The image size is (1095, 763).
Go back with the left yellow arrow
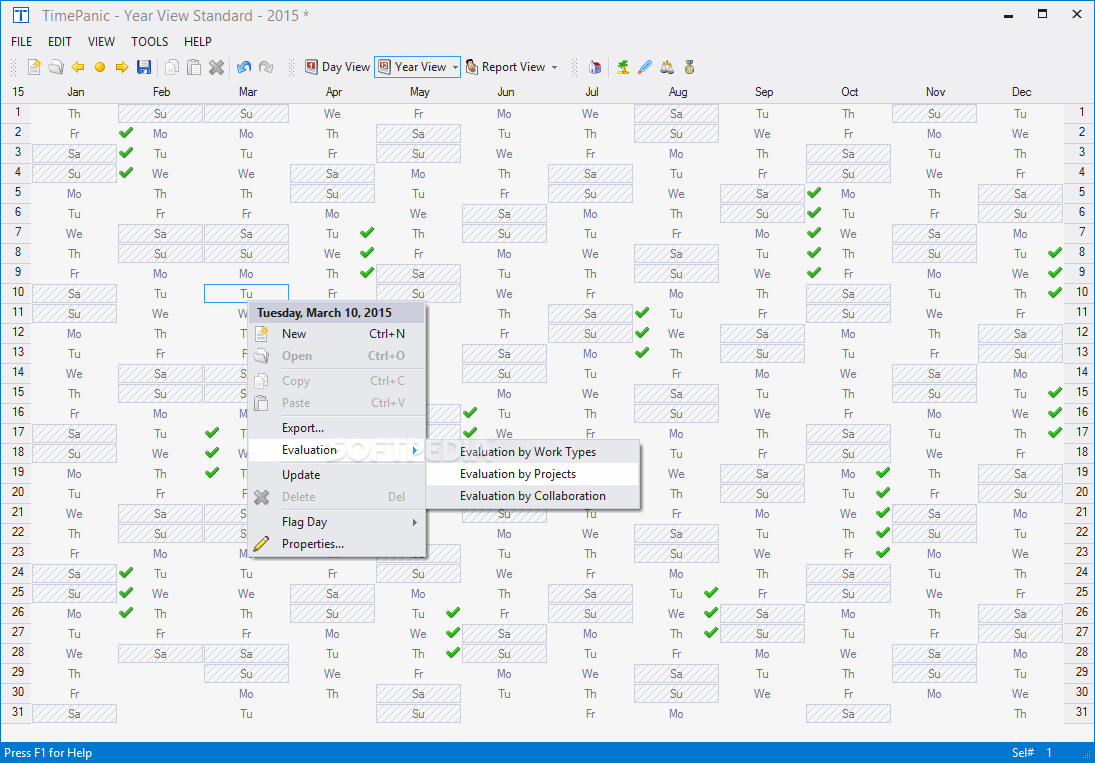(78, 67)
